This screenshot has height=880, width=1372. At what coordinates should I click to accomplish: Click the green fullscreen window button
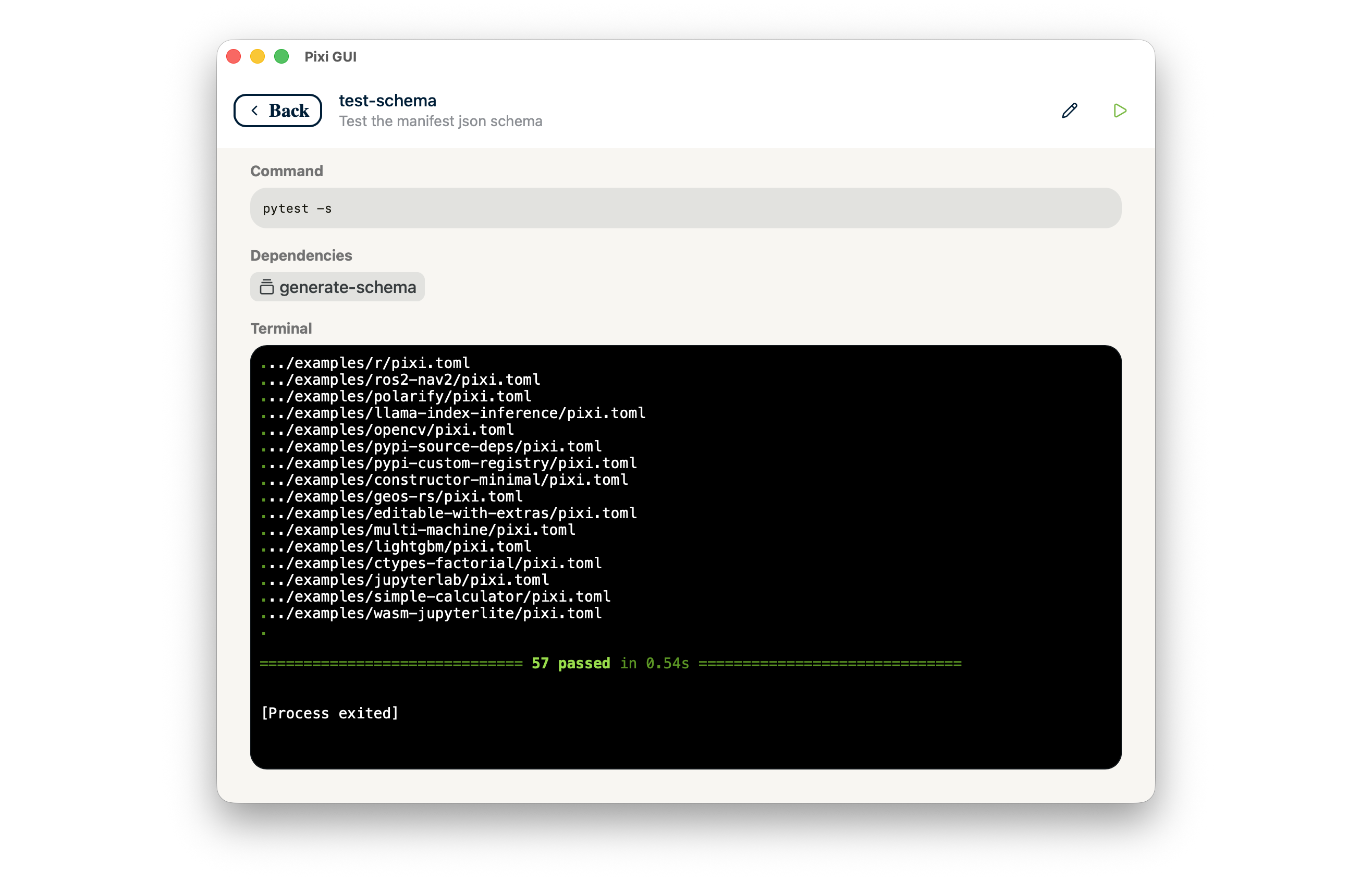(x=281, y=57)
